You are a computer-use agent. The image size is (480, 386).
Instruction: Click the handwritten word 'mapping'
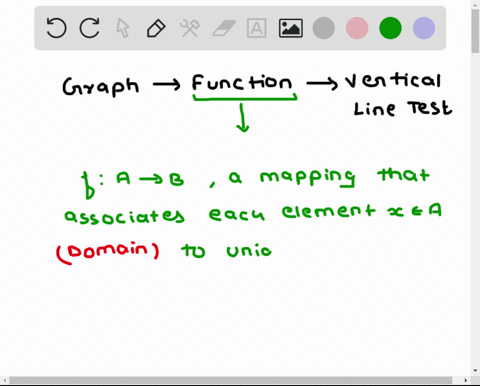(307, 177)
